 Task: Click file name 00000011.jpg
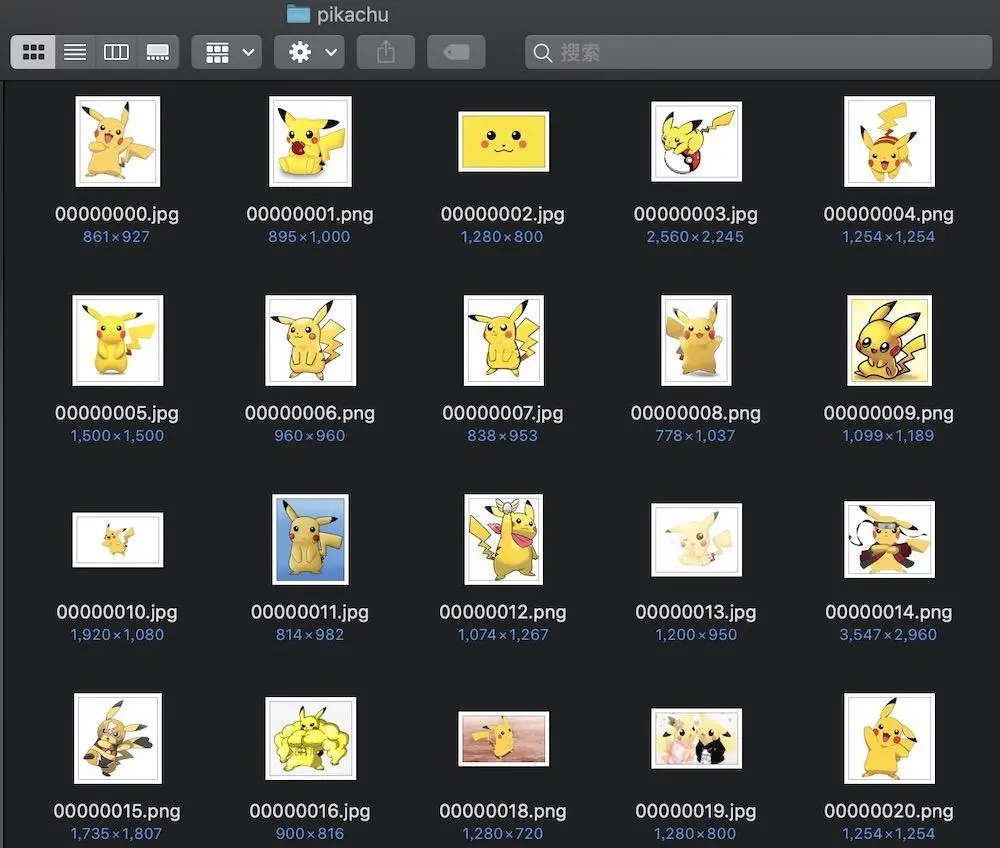[x=310, y=611]
